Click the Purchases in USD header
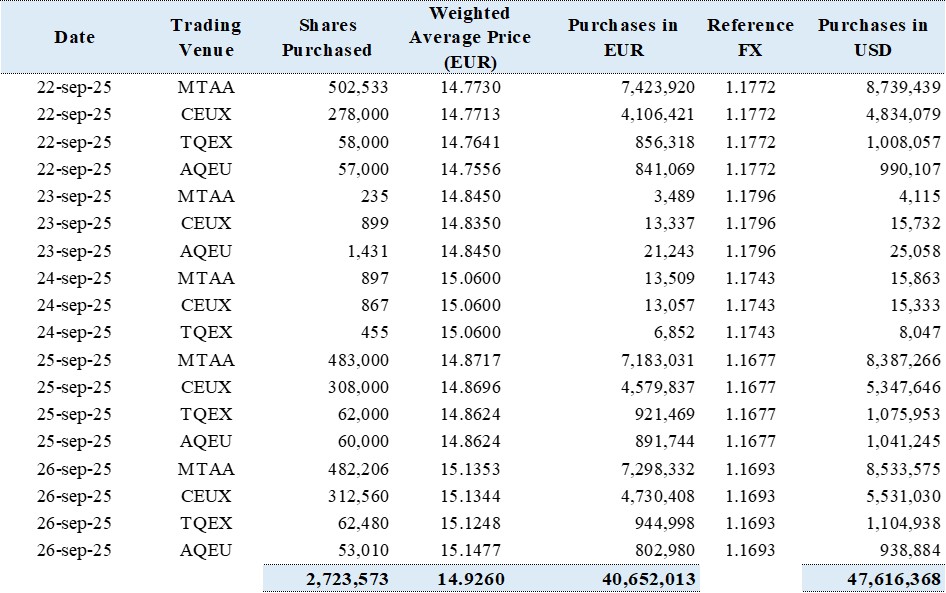The width and height of the screenshot is (946, 593). [x=872, y=38]
